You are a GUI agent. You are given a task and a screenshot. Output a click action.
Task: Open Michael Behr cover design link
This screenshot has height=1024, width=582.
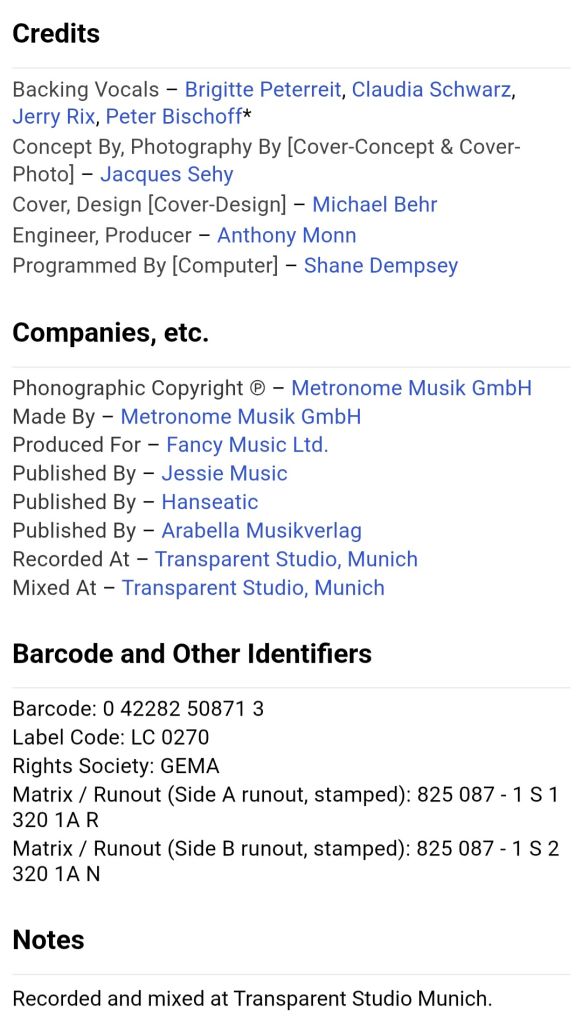click(374, 204)
